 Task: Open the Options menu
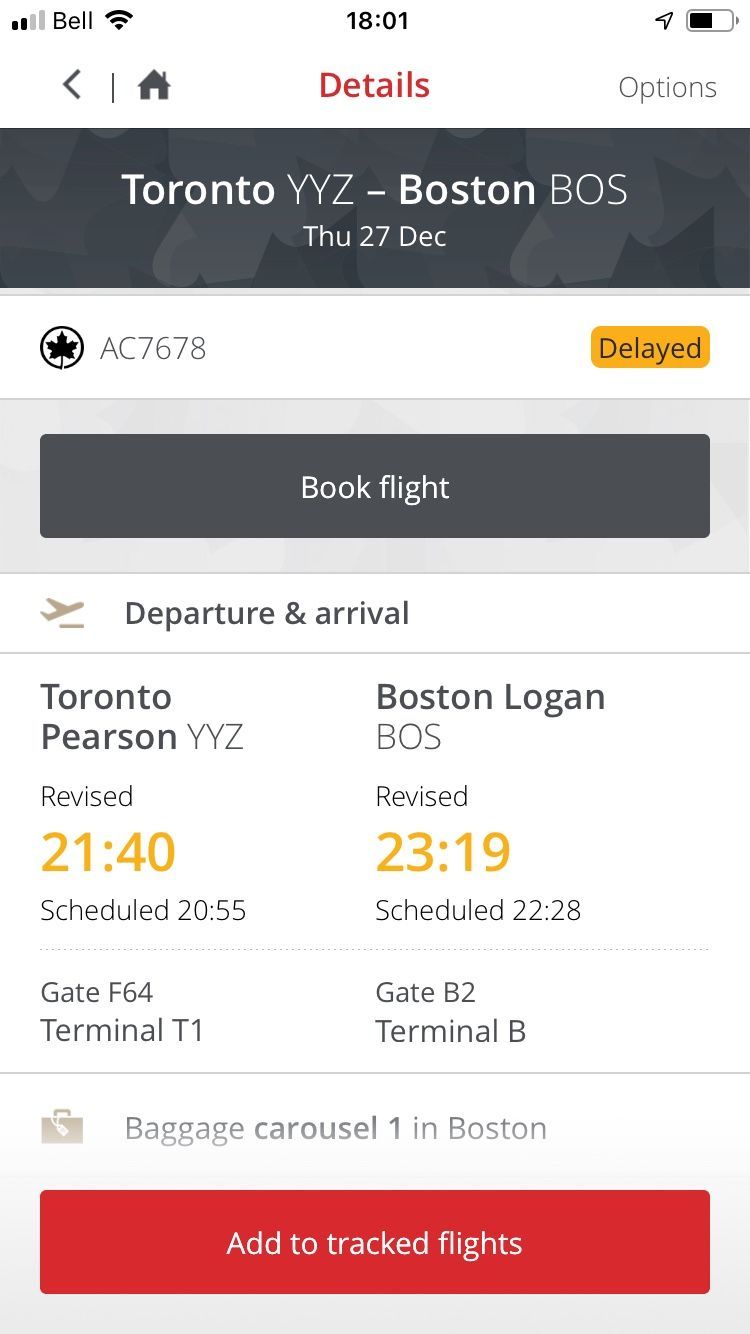tap(667, 87)
